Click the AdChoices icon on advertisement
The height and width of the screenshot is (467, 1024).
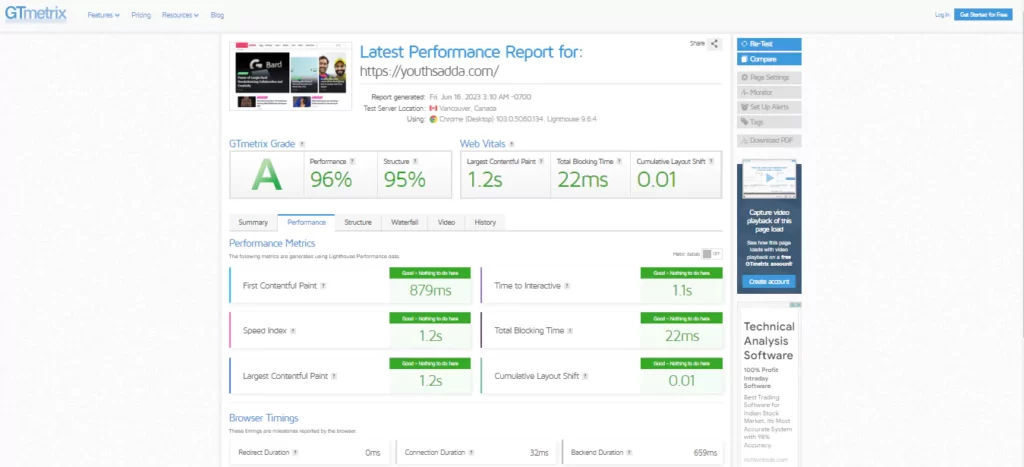tap(795, 305)
